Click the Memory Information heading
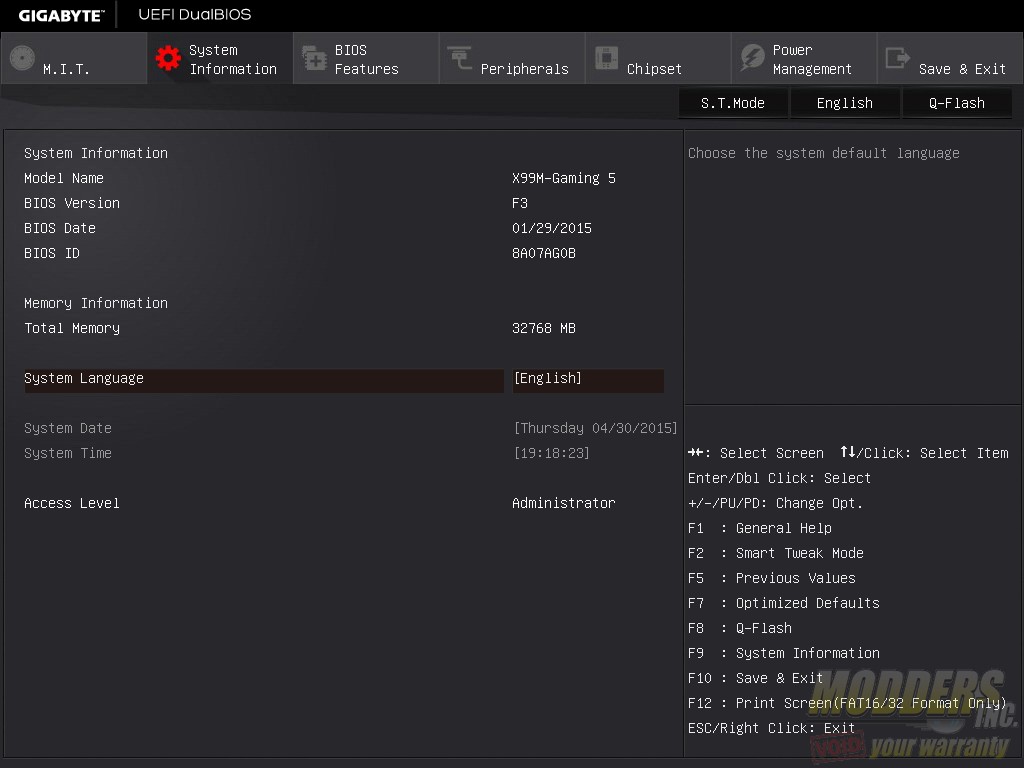The width and height of the screenshot is (1024, 768). pos(96,304)
